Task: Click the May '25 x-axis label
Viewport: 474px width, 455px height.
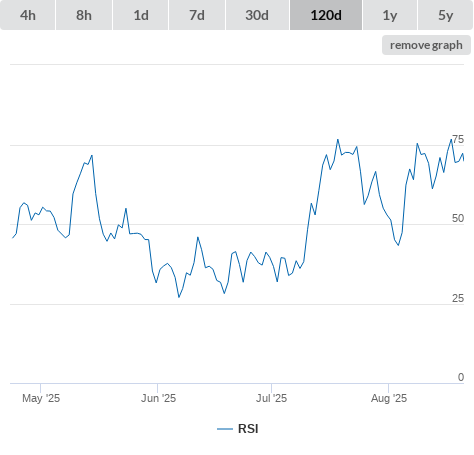Action: tap(41, 398)
